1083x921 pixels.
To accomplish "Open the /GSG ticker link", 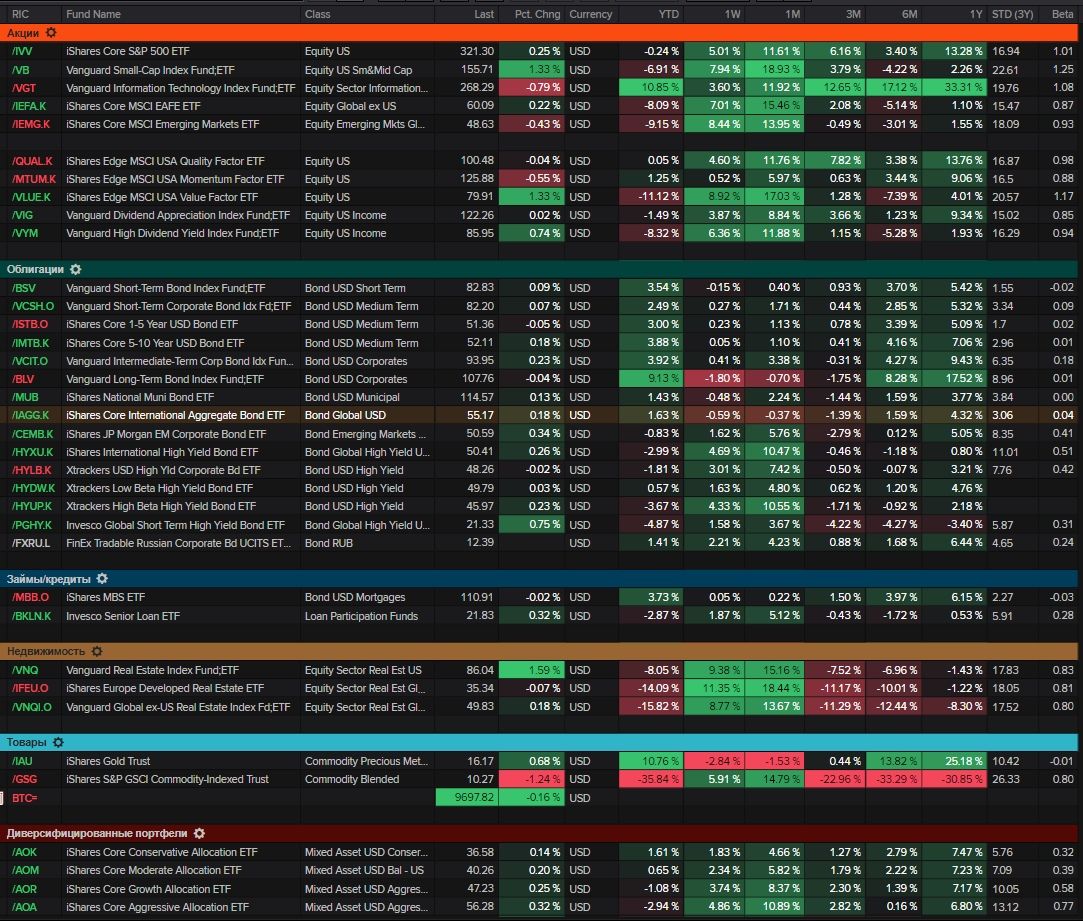I will pyautogui.click(x=24, y=779).
